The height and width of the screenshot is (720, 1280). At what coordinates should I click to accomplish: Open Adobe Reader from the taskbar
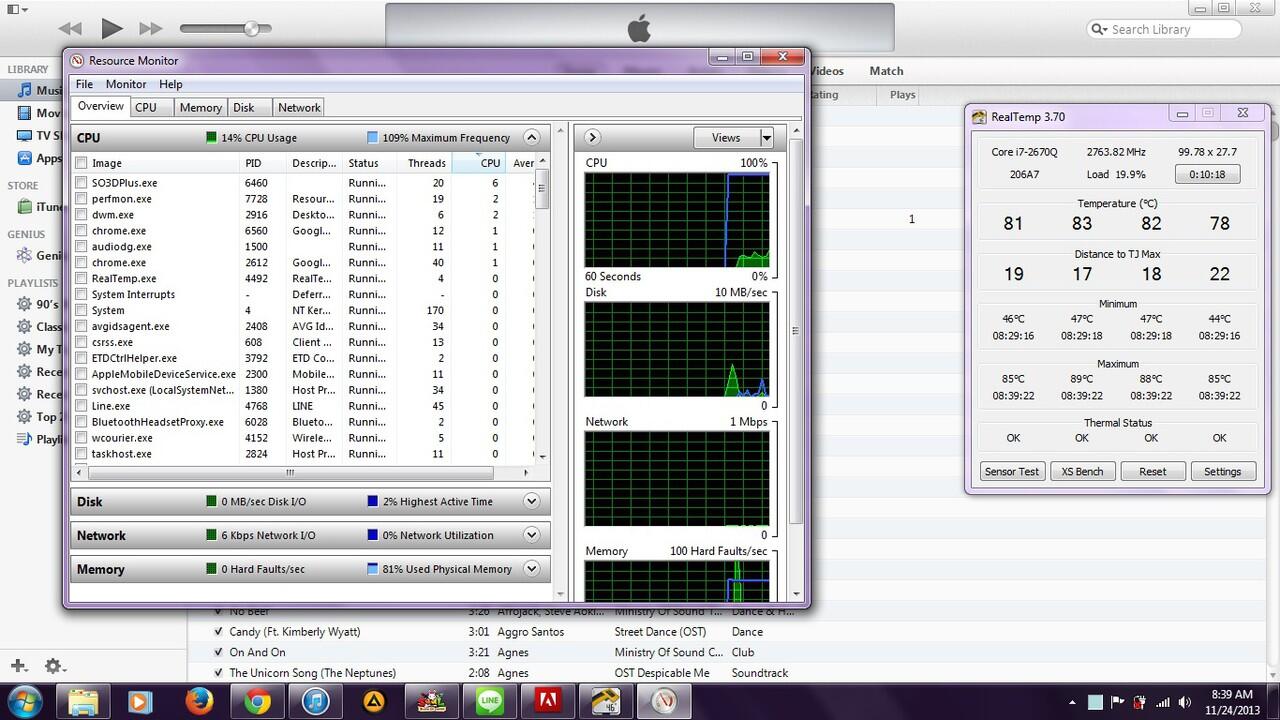546,701
